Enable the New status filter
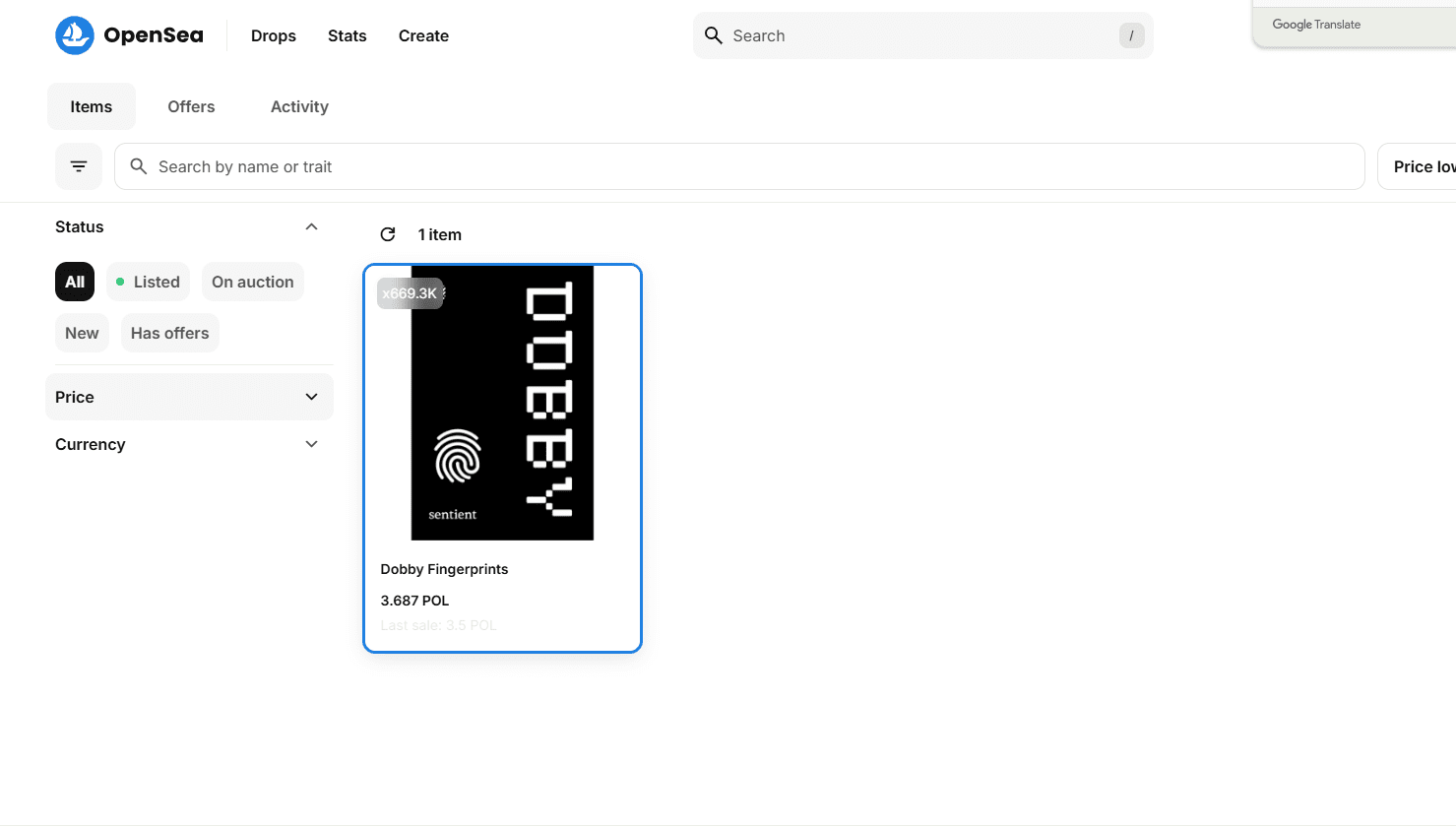 click(x=82, y=333)
